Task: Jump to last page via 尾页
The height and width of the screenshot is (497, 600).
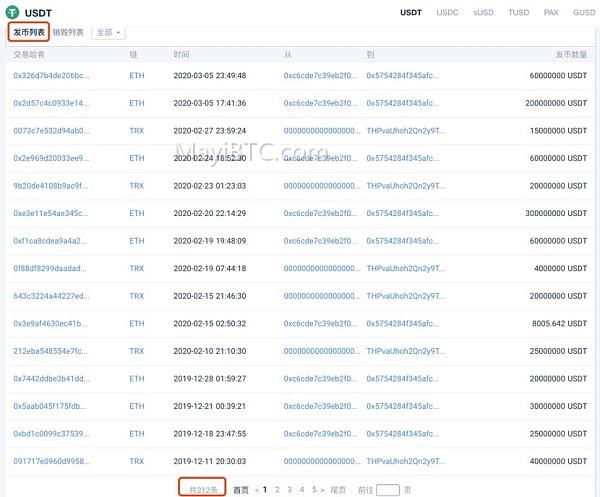Action: 338,490
